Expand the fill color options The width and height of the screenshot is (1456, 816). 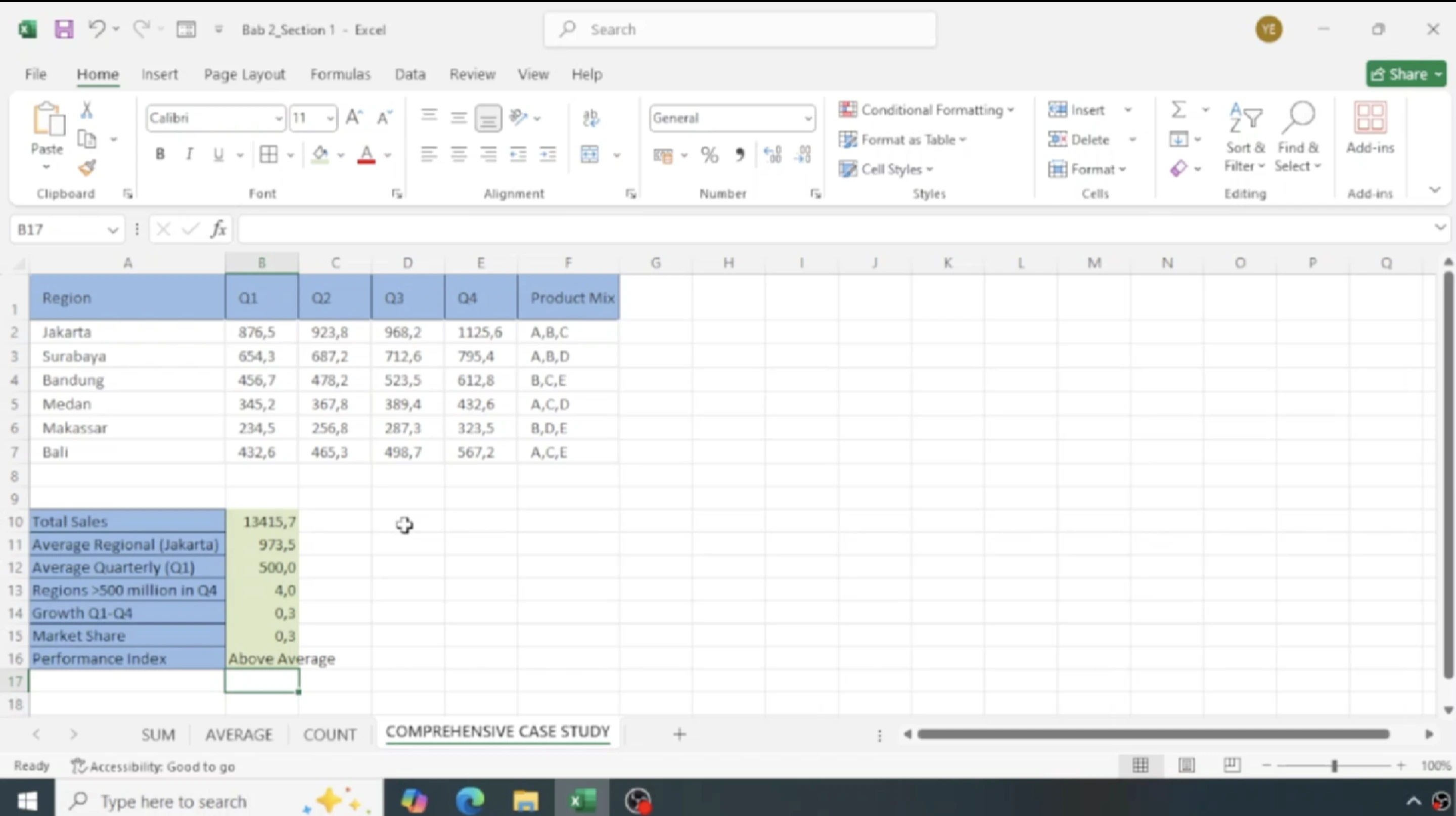(x=340, y=155)
